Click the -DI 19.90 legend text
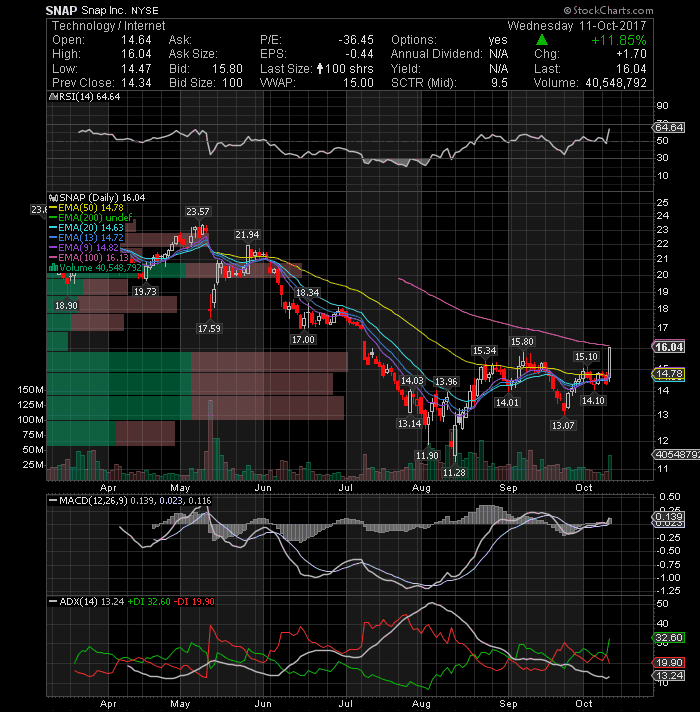 (194, 602)
